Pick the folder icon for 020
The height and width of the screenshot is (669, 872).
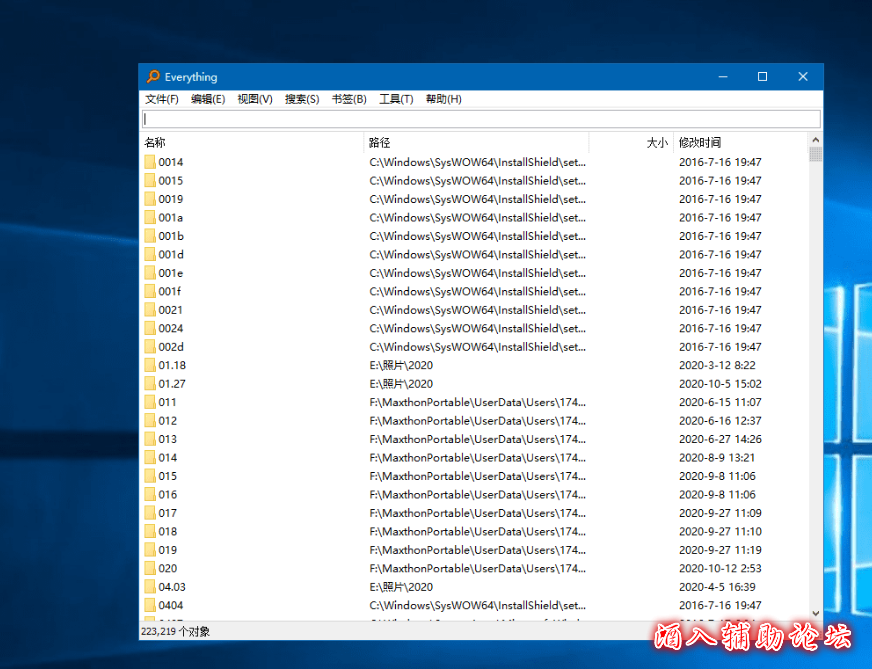[149, 568]
